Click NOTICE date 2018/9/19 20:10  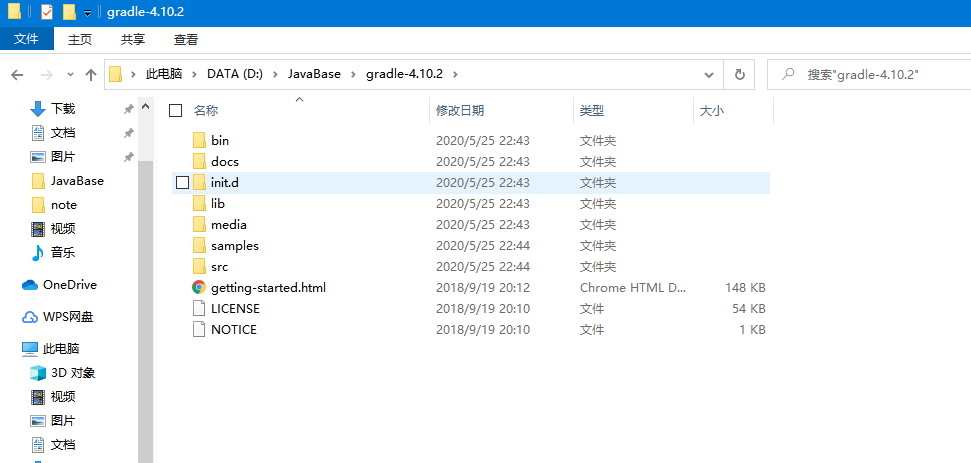(x=483, y=329)
